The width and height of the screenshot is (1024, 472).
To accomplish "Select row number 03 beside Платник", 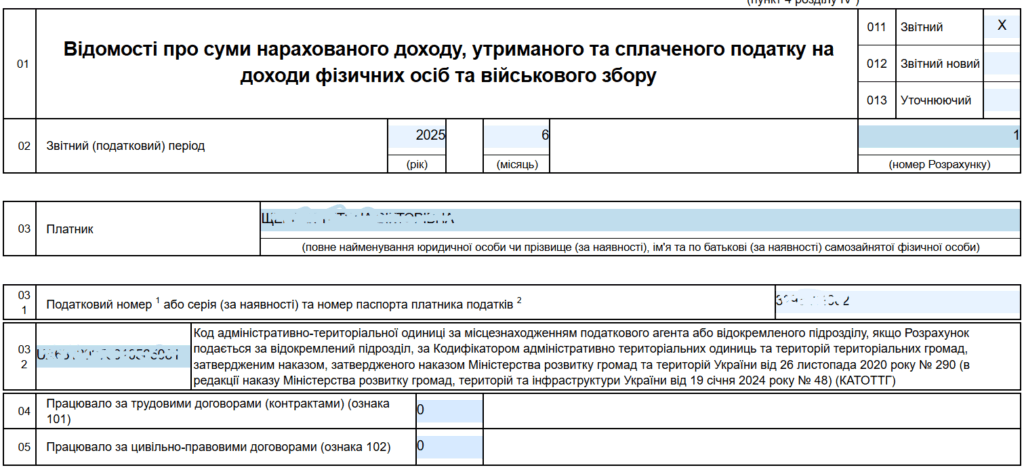I will coord(23,229).
